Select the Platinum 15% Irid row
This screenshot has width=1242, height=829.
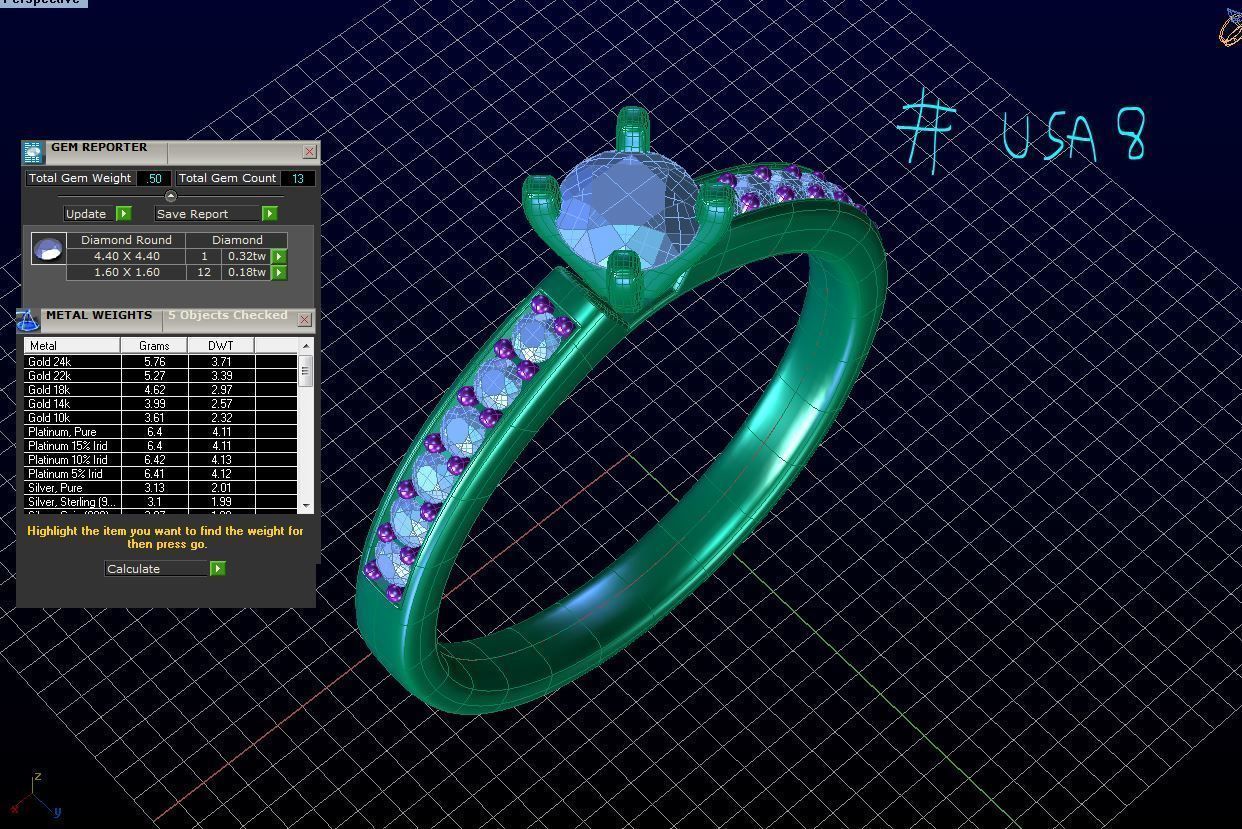click(161, 446)
